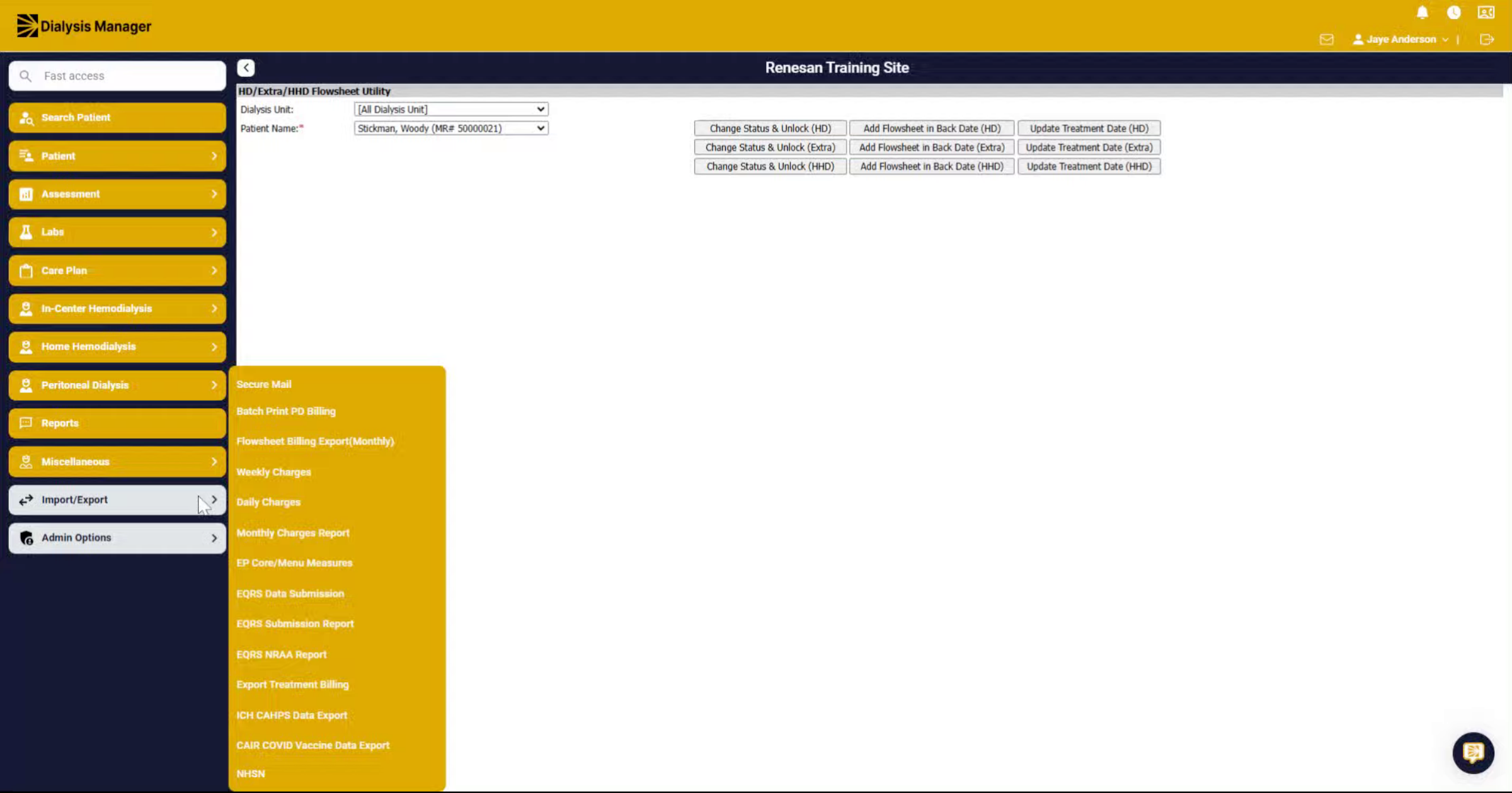The image size is (1512, 793).
Task: Expand the Peritoneal Dialysis chevron
Action: click(x=214, y=385)
